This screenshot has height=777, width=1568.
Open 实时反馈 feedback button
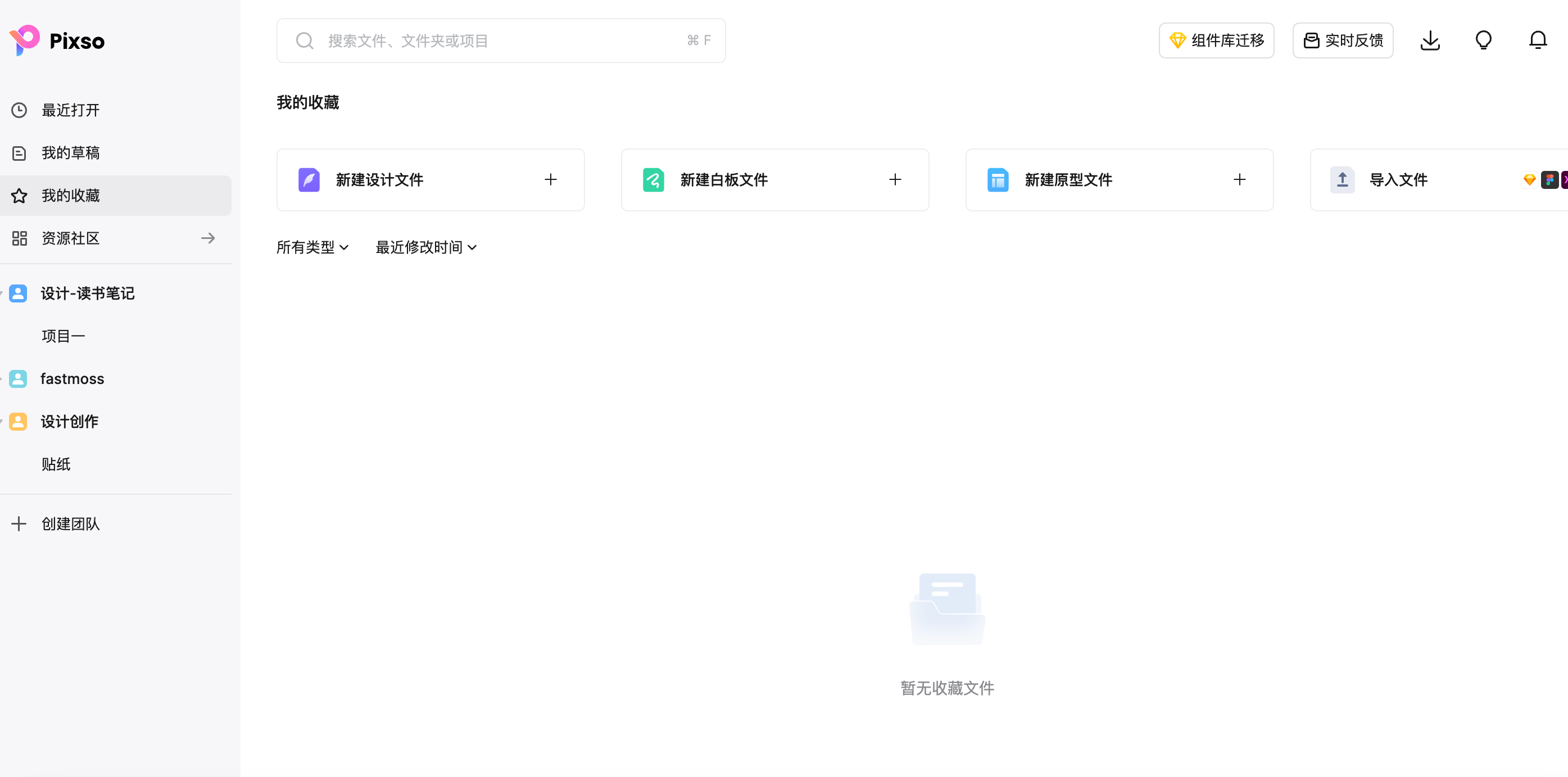click(1343, 41)
